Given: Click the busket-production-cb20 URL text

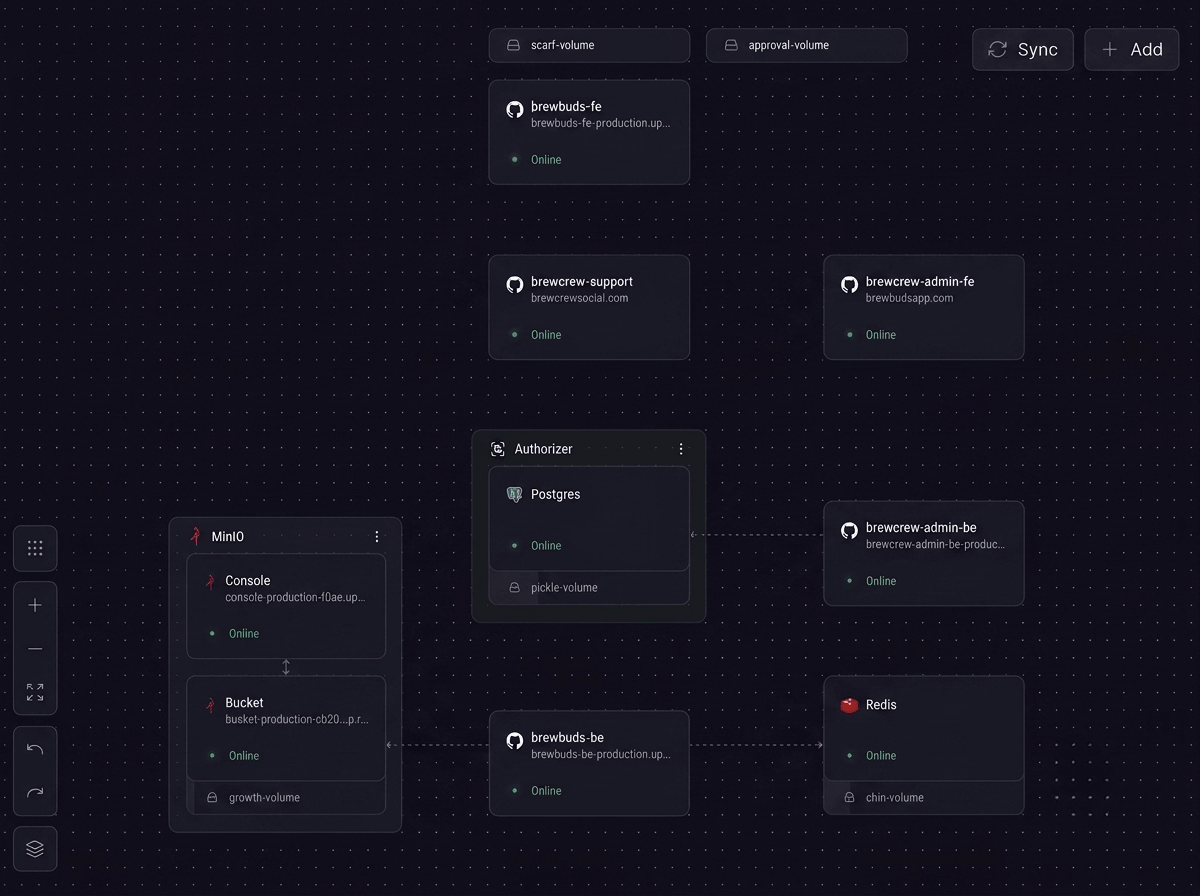Looking at the screenshot, I should [297, 719].
